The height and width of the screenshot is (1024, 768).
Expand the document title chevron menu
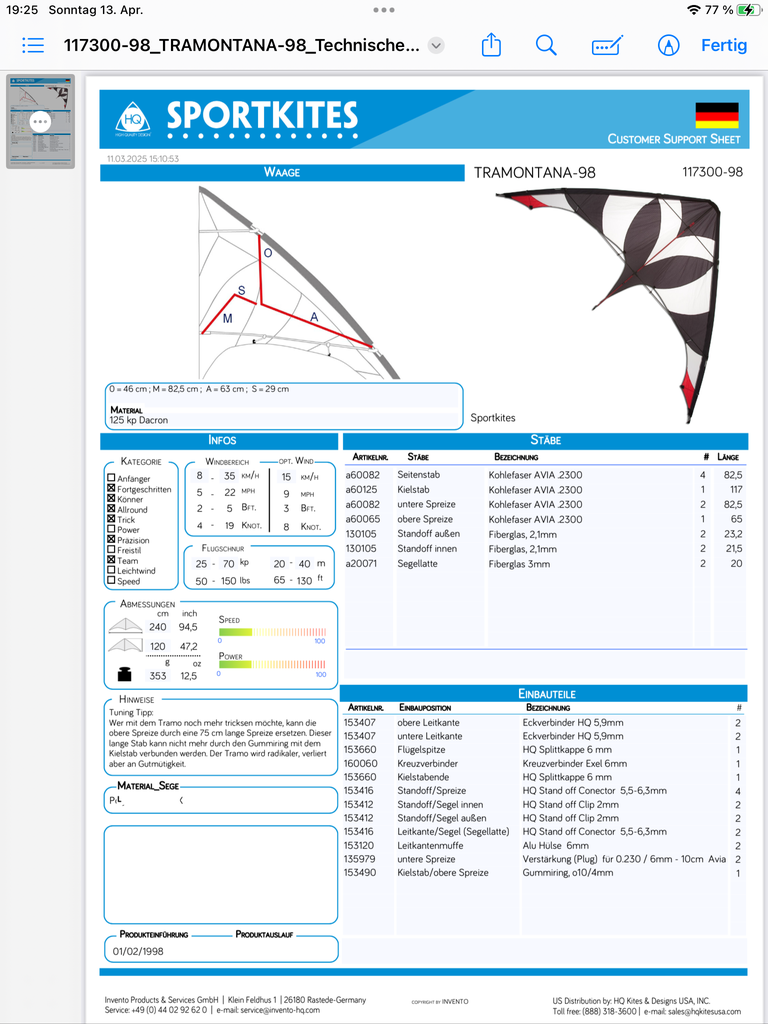(x=436, y=45)
